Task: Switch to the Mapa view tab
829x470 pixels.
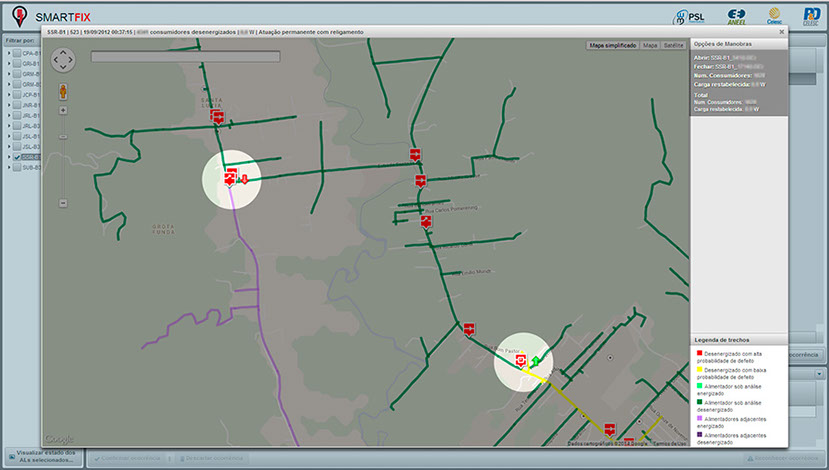Action: [x=650, y=46]
